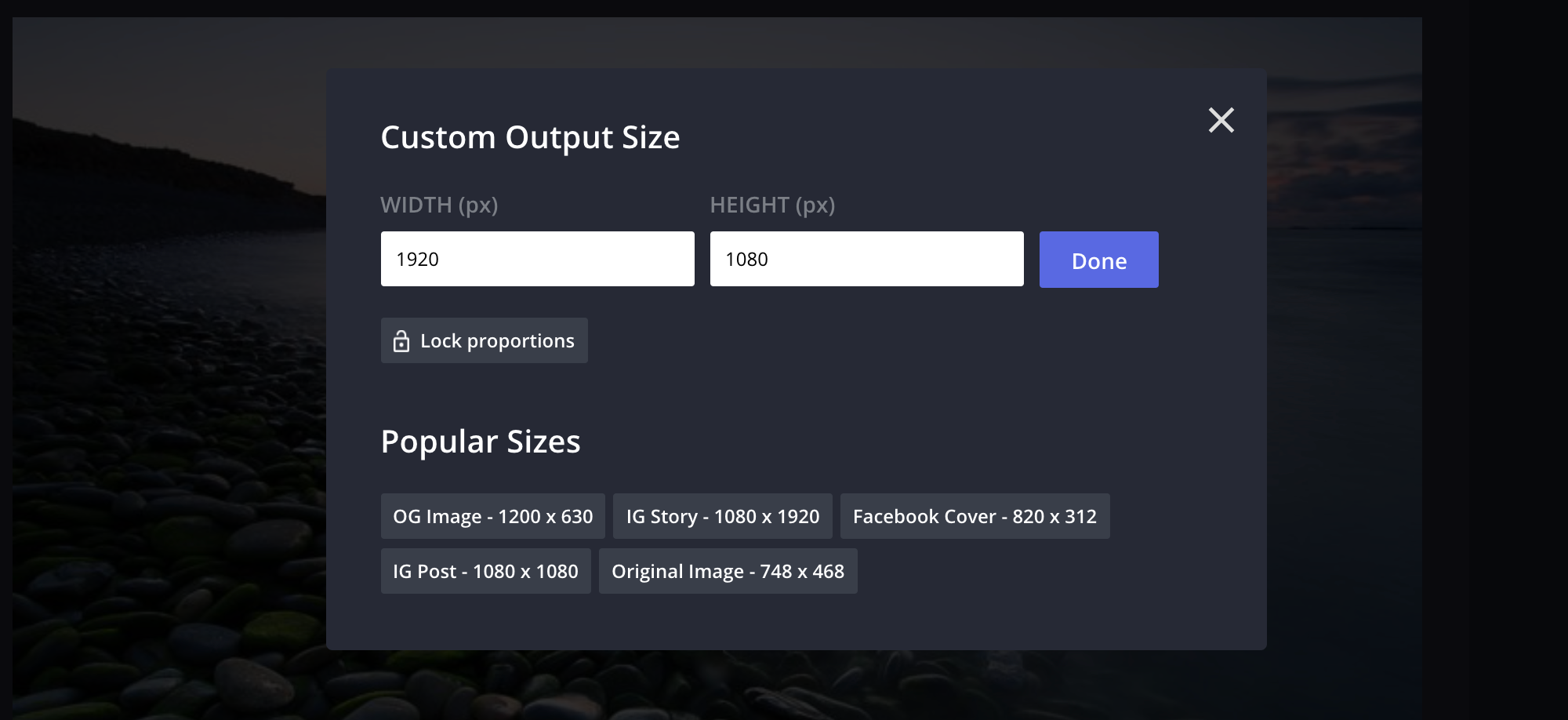The image size is (1568, 720).
Task: Click the HEIGHT (px) label
Action: tap(772, 205)
